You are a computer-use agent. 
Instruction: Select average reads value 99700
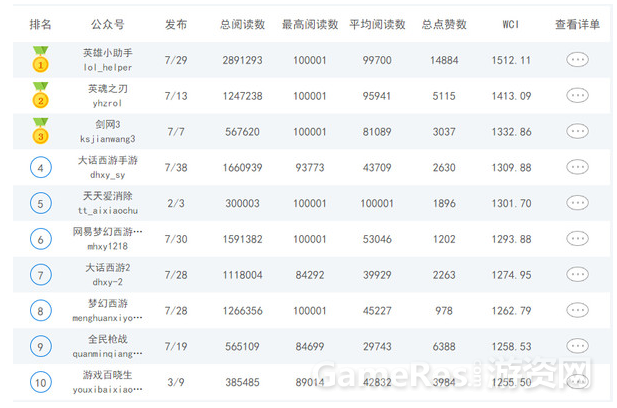(377, 60)
